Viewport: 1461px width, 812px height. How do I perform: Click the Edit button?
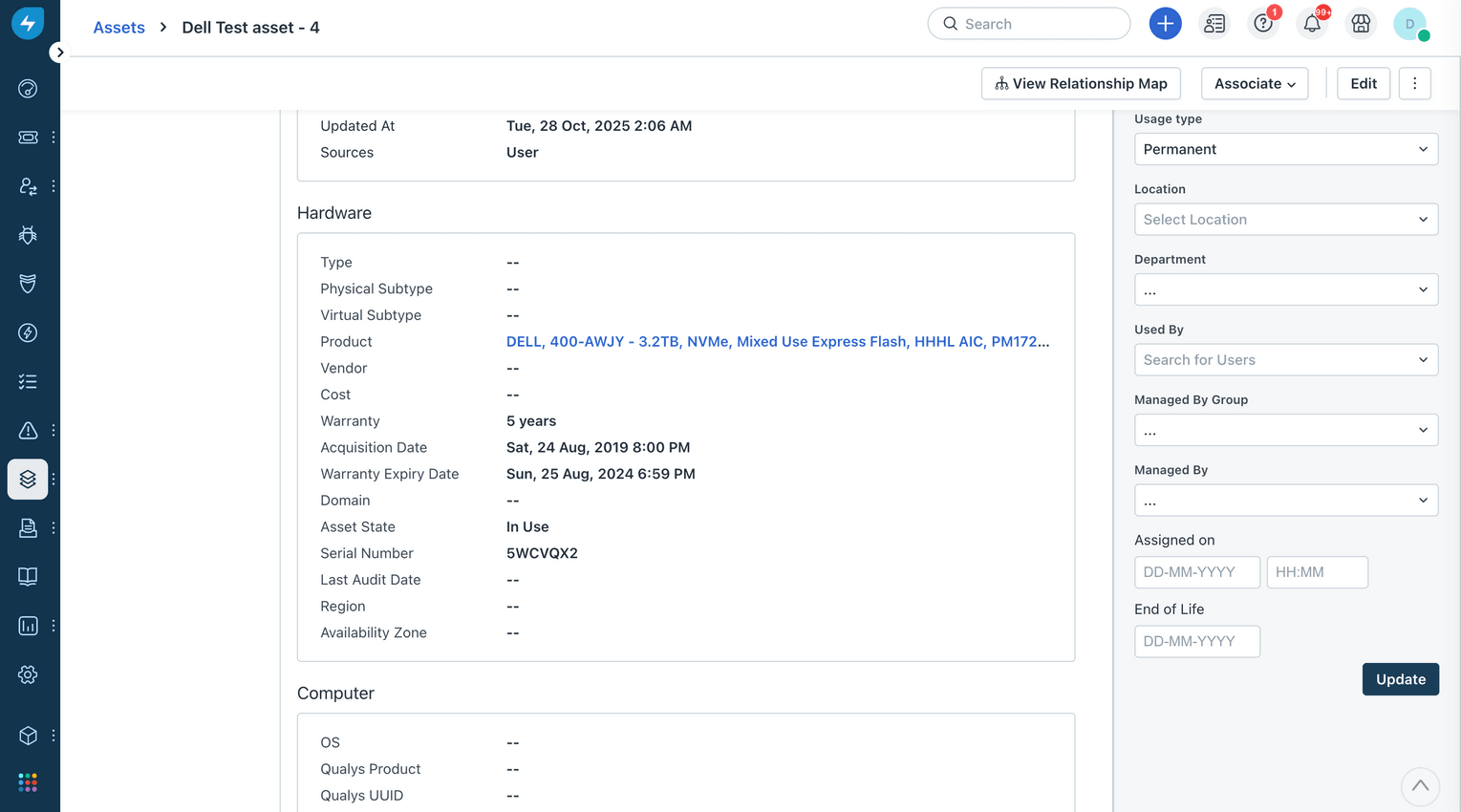point(1363,83)
